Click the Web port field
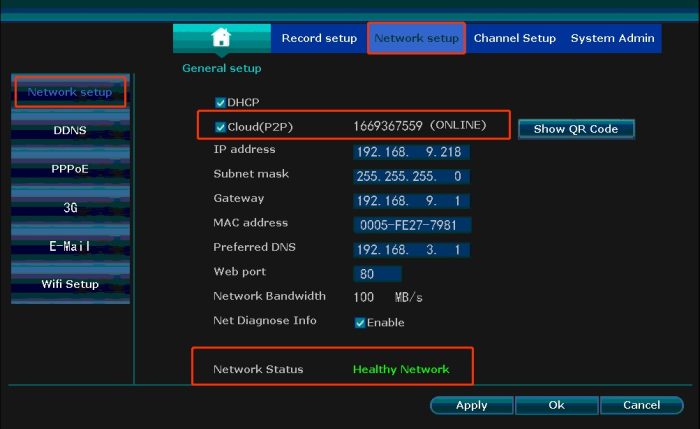Image resolution: width=700 pixels, height=429 pixels. coord(377,273)
